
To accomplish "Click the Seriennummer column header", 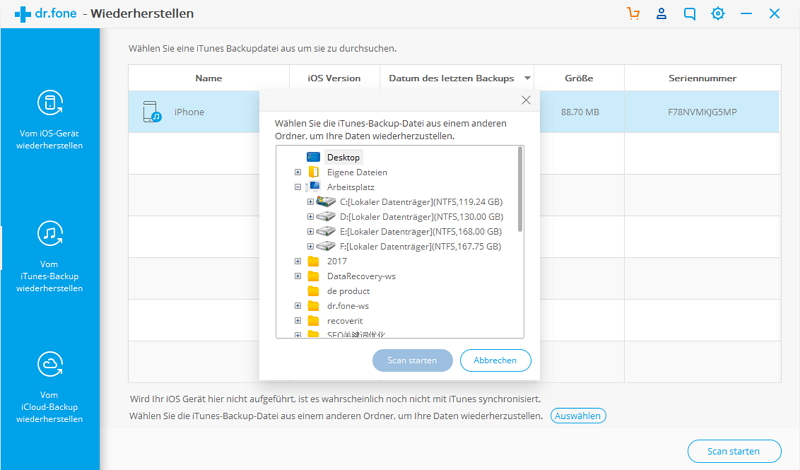I will 703,78.
